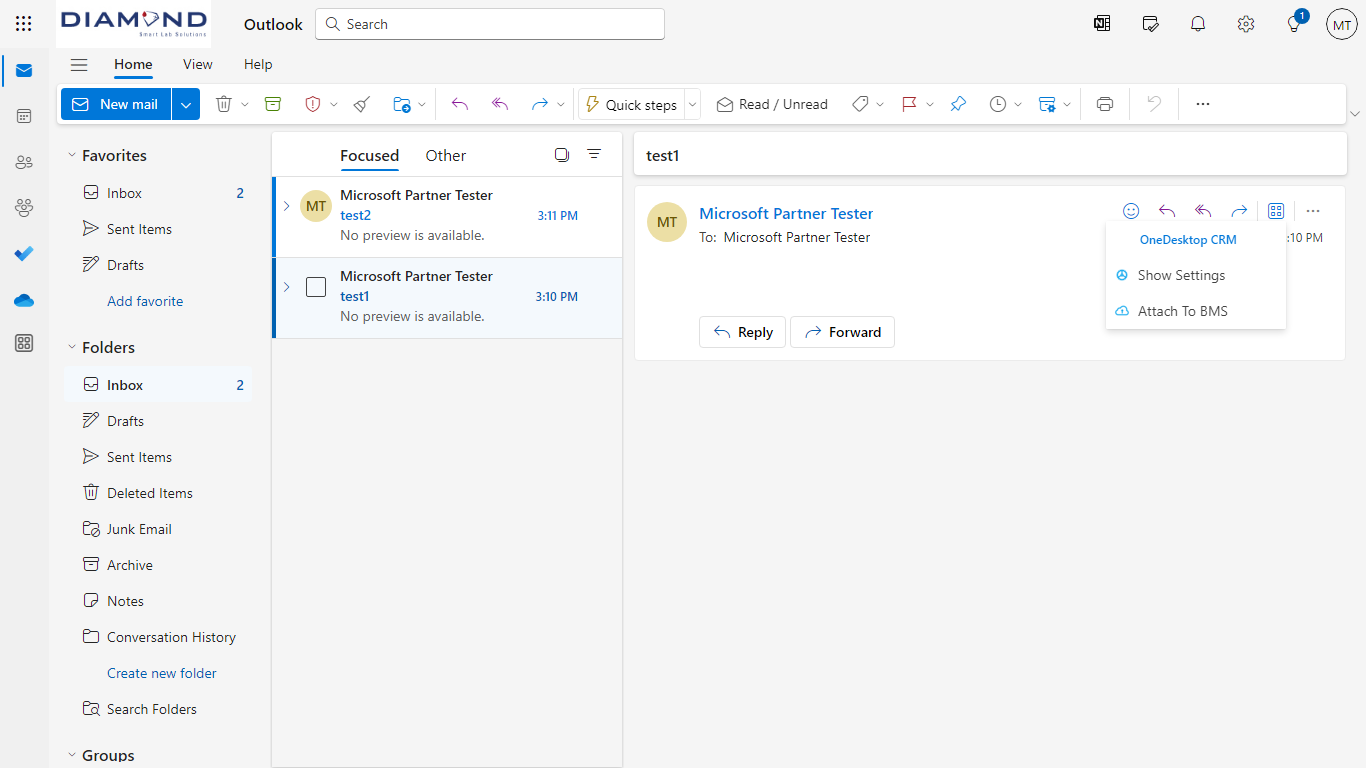The image size is (1366, 768).
Task: Open More apps grid in left rail
Action: [24, 344]
